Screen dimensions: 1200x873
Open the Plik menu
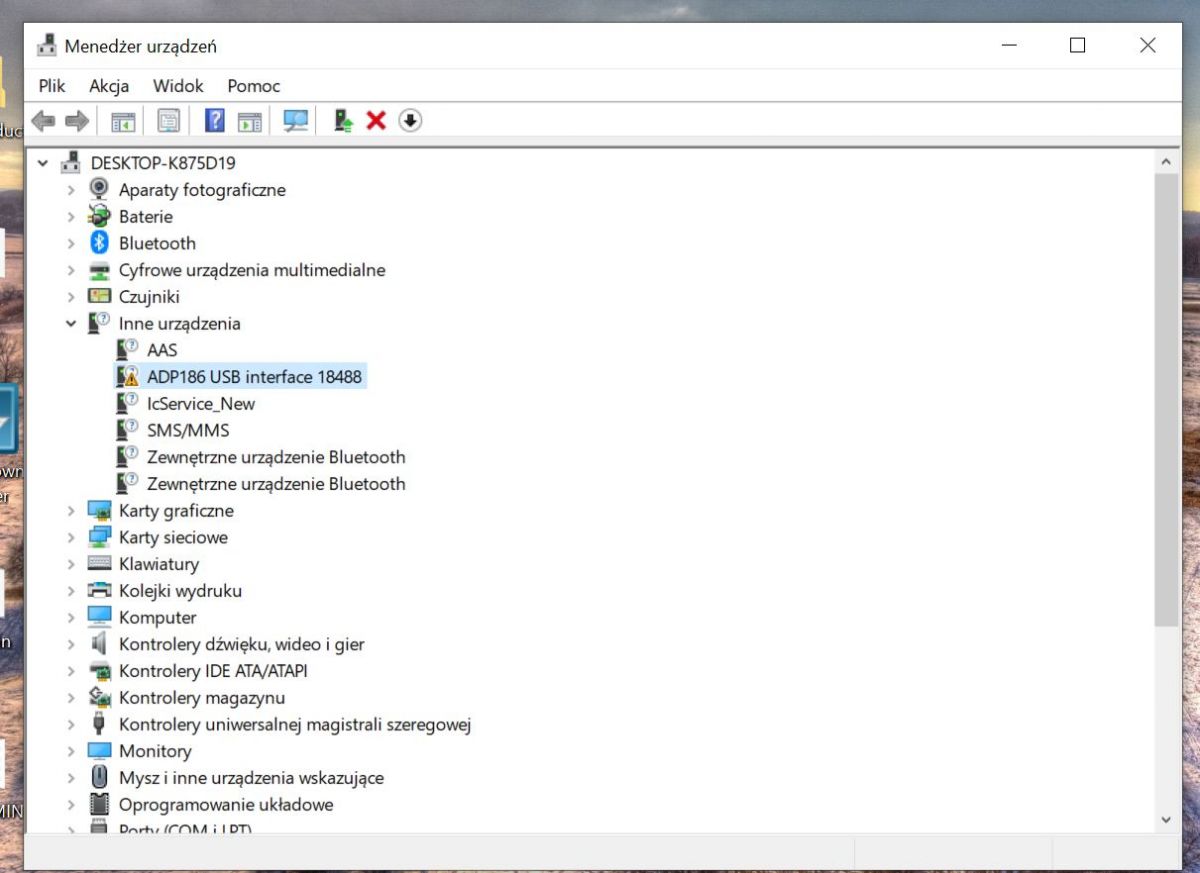click(52, 86)
